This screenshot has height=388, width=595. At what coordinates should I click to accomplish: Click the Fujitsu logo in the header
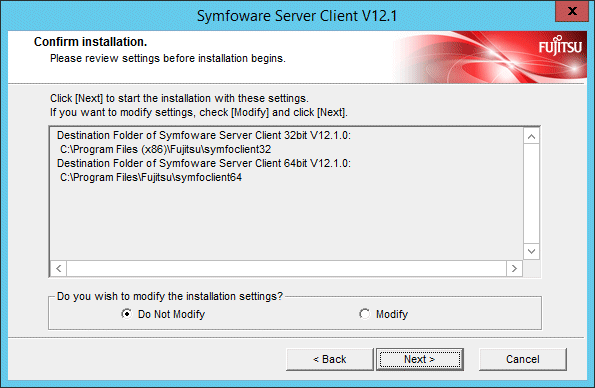(x=560, y=46)
